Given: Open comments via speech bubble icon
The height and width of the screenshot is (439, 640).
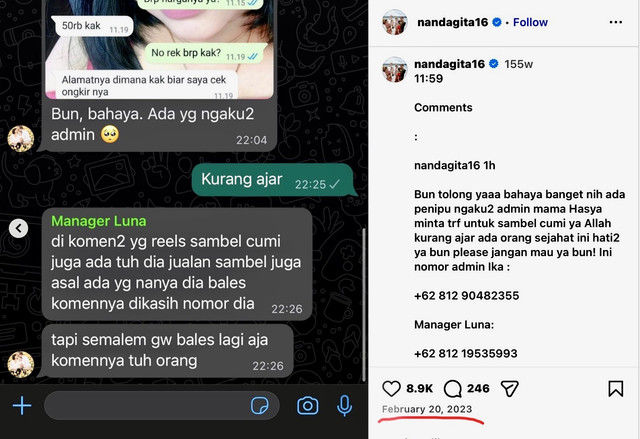Looking at the screenshot, I should pos(453,388).
